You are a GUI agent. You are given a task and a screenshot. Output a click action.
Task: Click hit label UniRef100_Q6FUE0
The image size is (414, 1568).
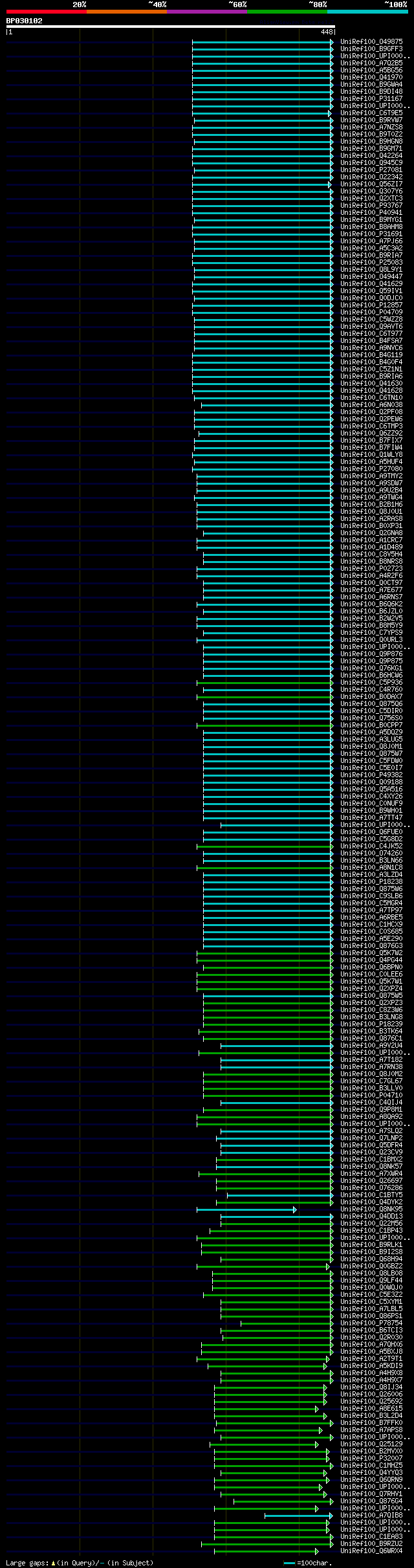click(x=371, y=832)
